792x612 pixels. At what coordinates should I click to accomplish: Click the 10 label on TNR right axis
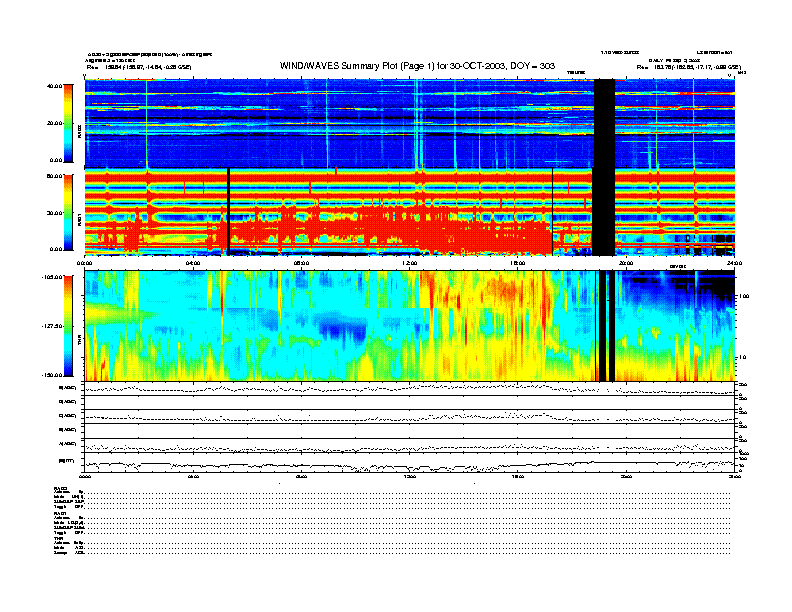pos(742,357)
